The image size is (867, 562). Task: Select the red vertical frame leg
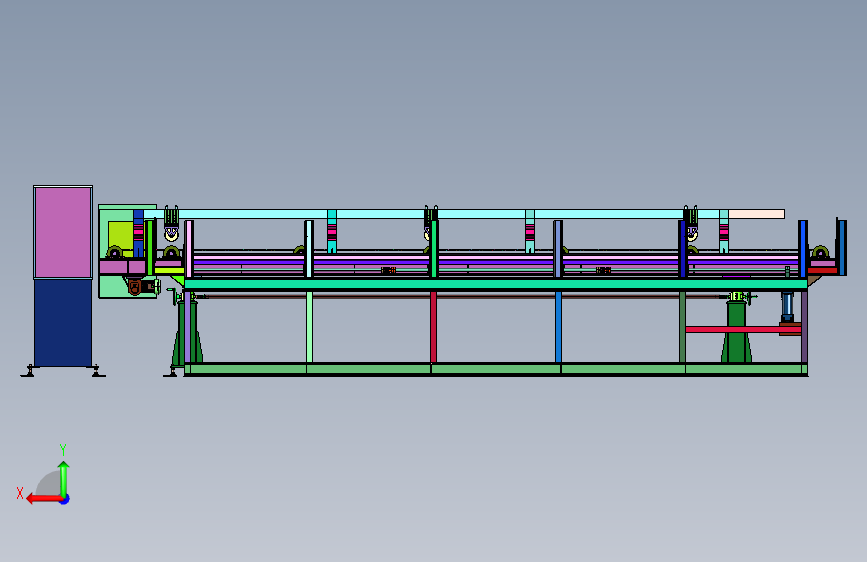tap(434, 327)
